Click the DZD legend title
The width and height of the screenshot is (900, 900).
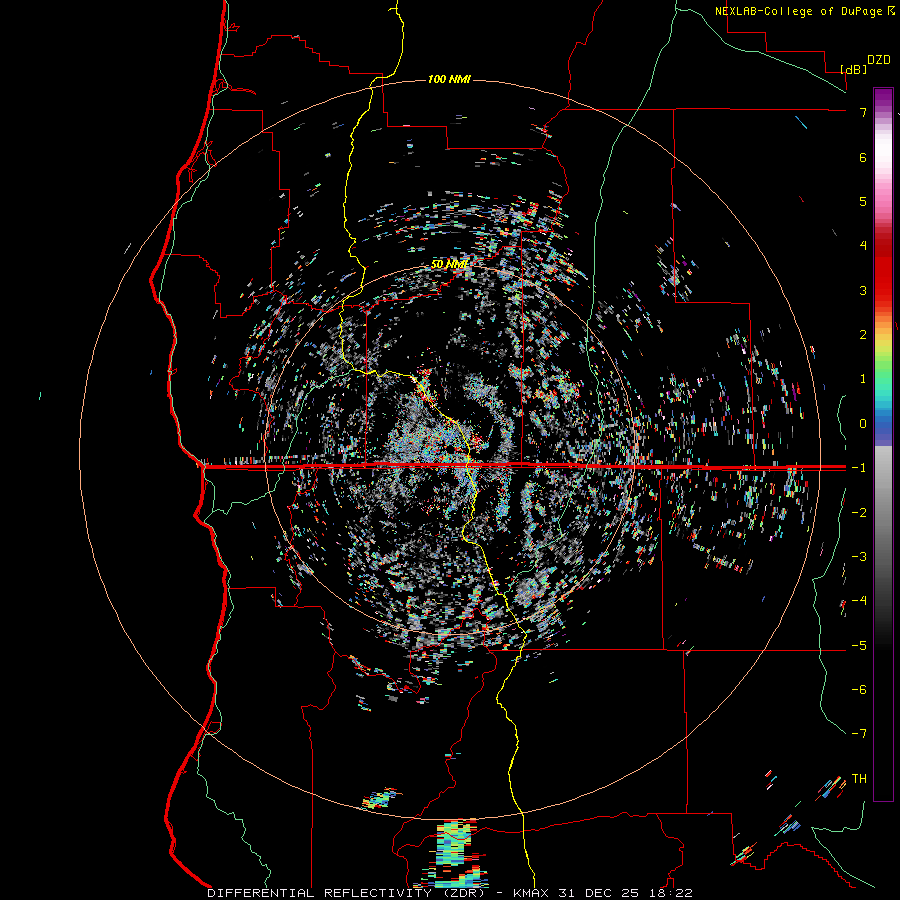point(879,60)
